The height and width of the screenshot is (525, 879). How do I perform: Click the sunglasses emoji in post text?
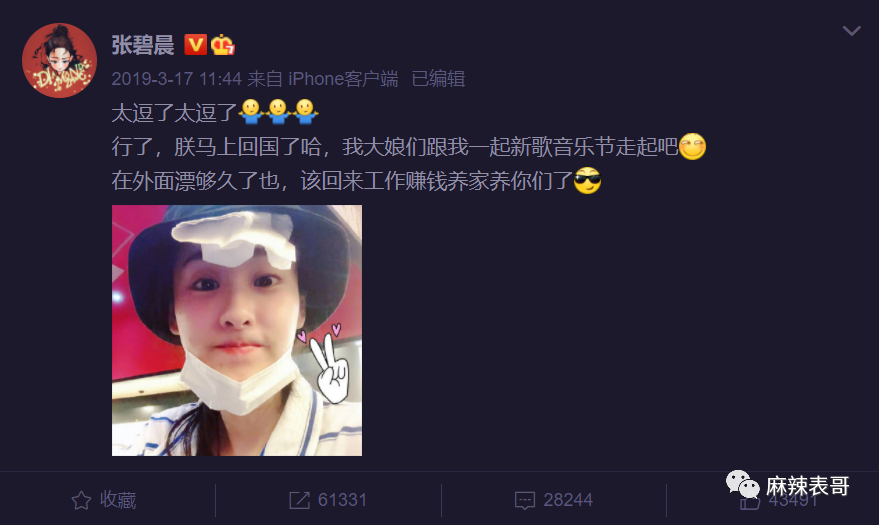587,180
